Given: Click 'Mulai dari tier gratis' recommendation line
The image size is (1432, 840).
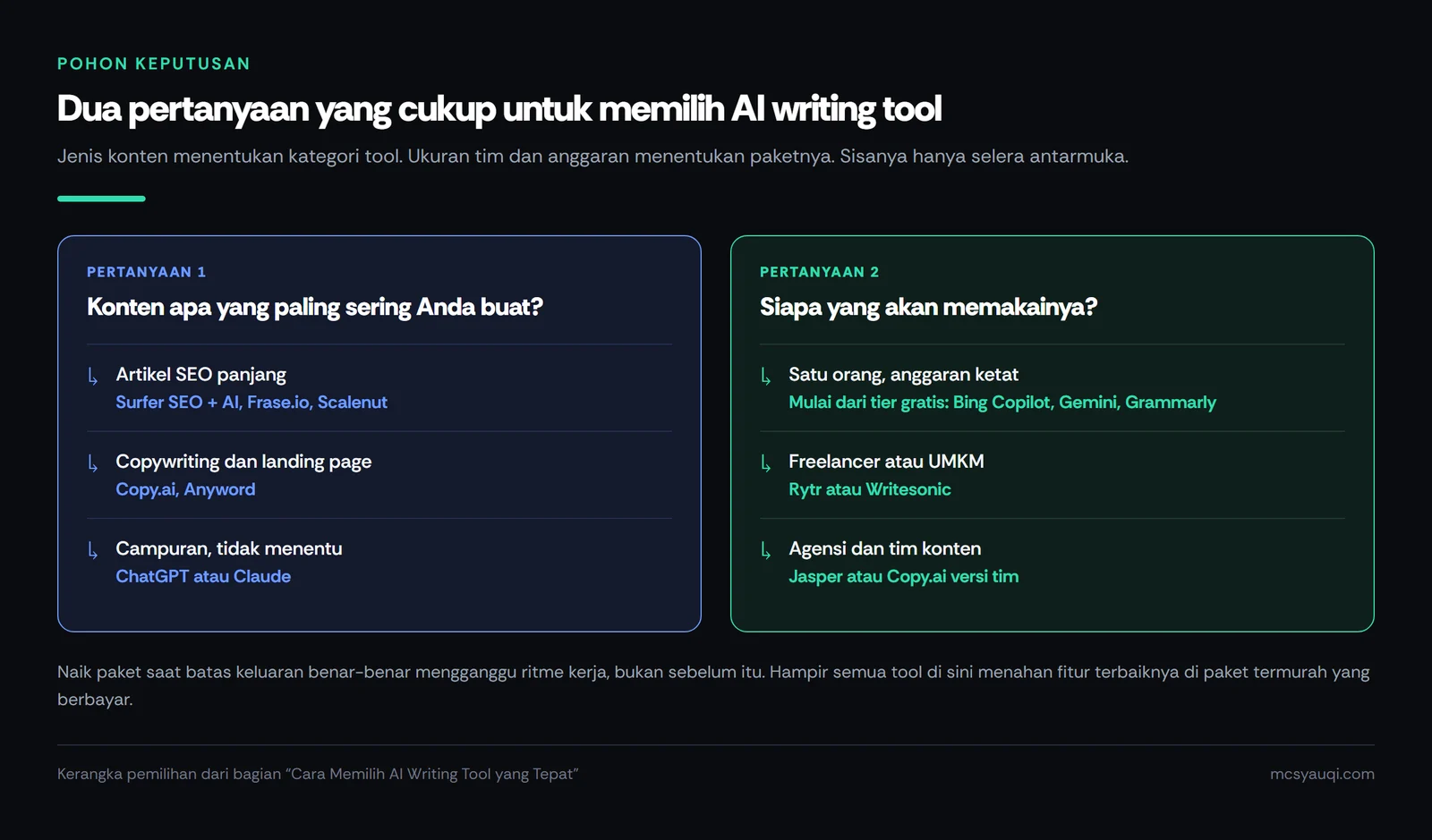Looking at the screenshot, I should click(1002, 403).
